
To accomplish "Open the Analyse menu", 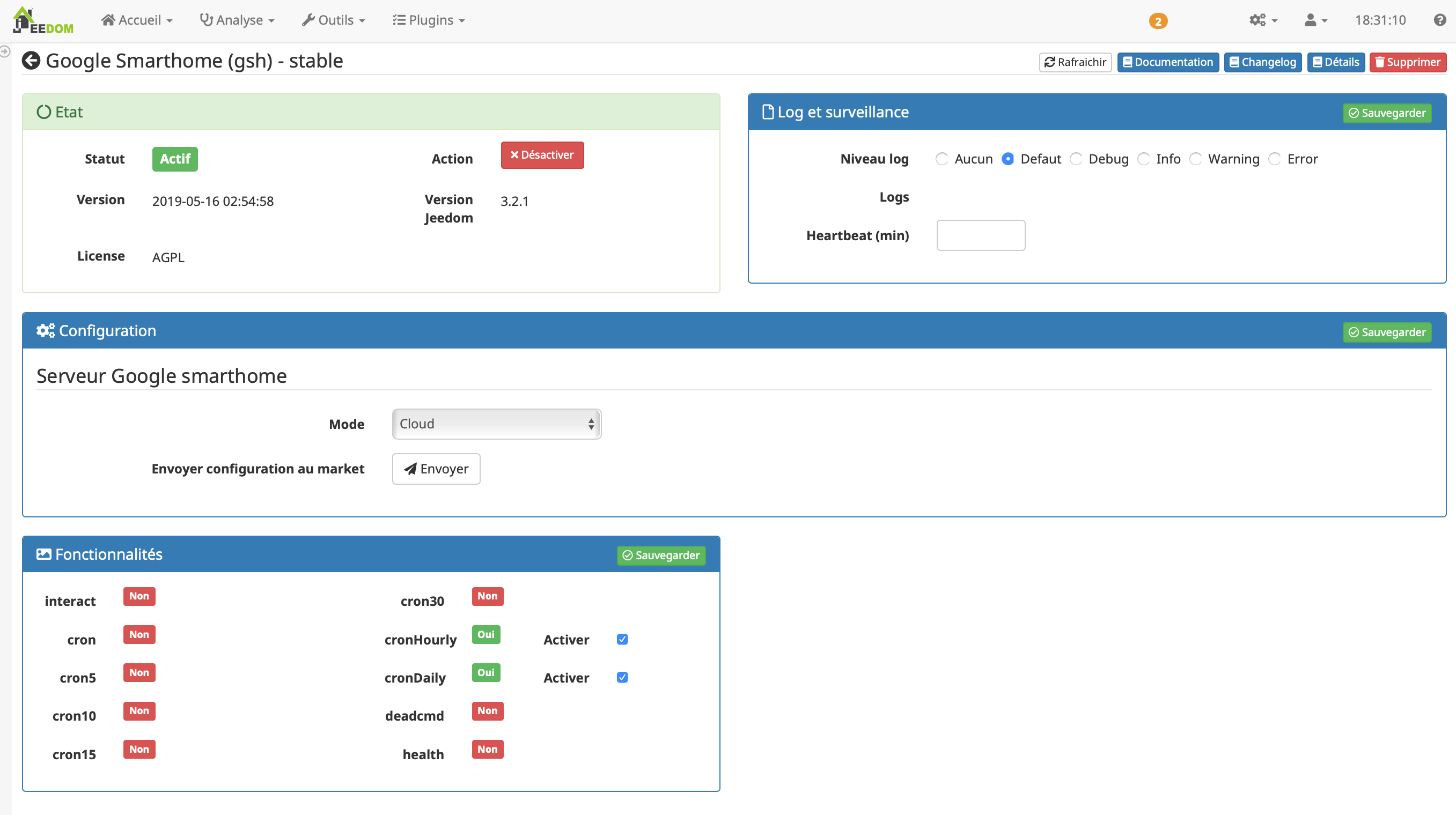I will click(237, 20).
